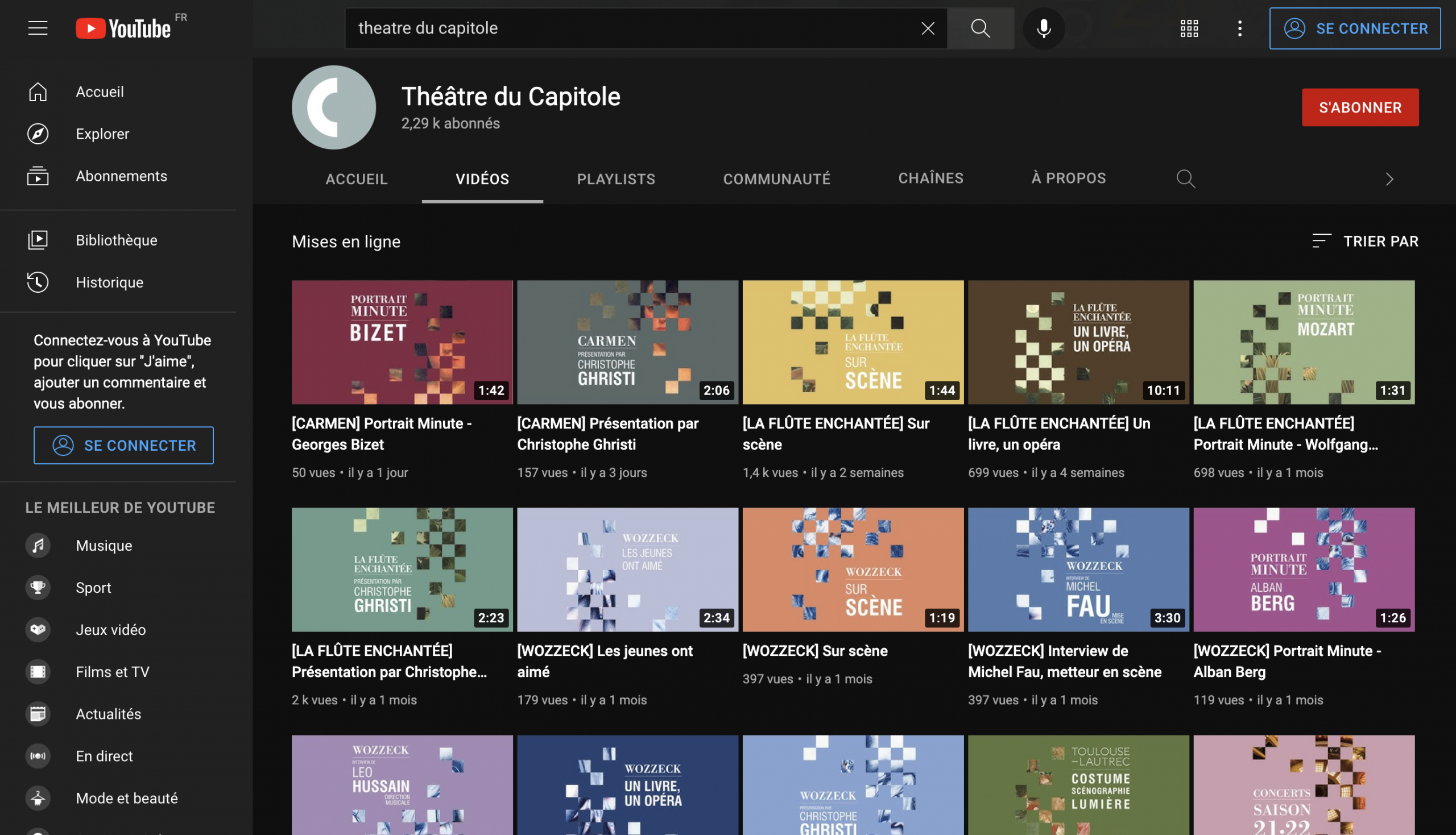
Task: Clear the search box text
Action: coord(928,28)
